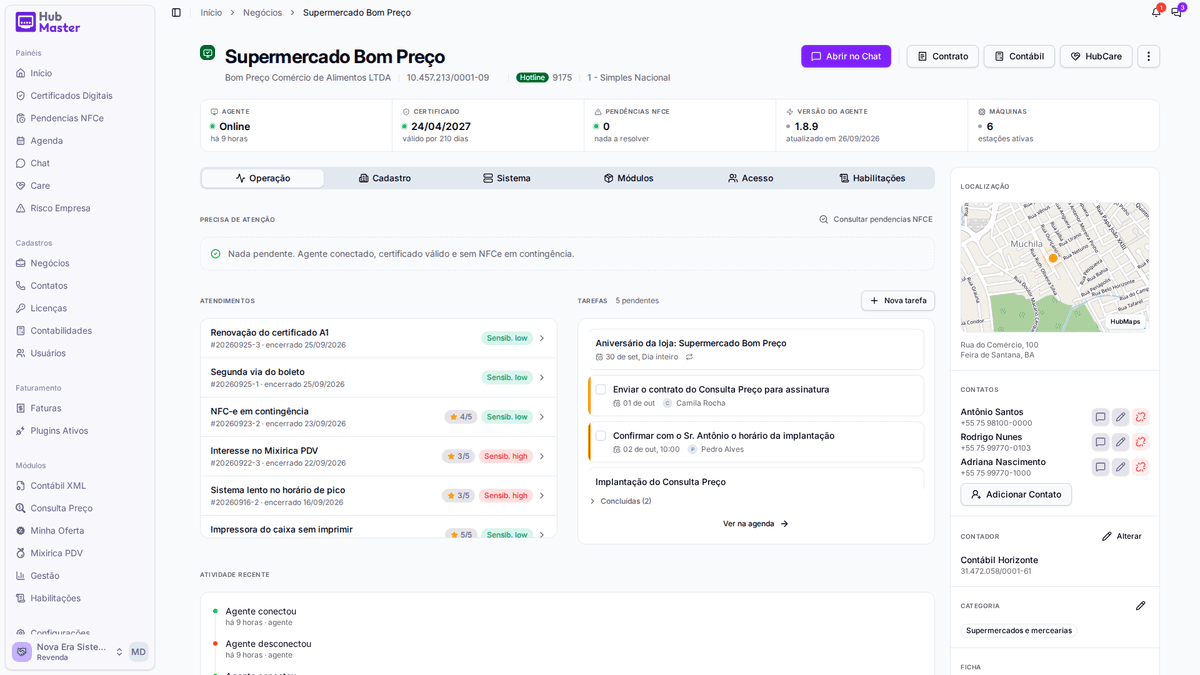Open Agenda from the sidebar

pyautogui.click(x=82, y=141)
